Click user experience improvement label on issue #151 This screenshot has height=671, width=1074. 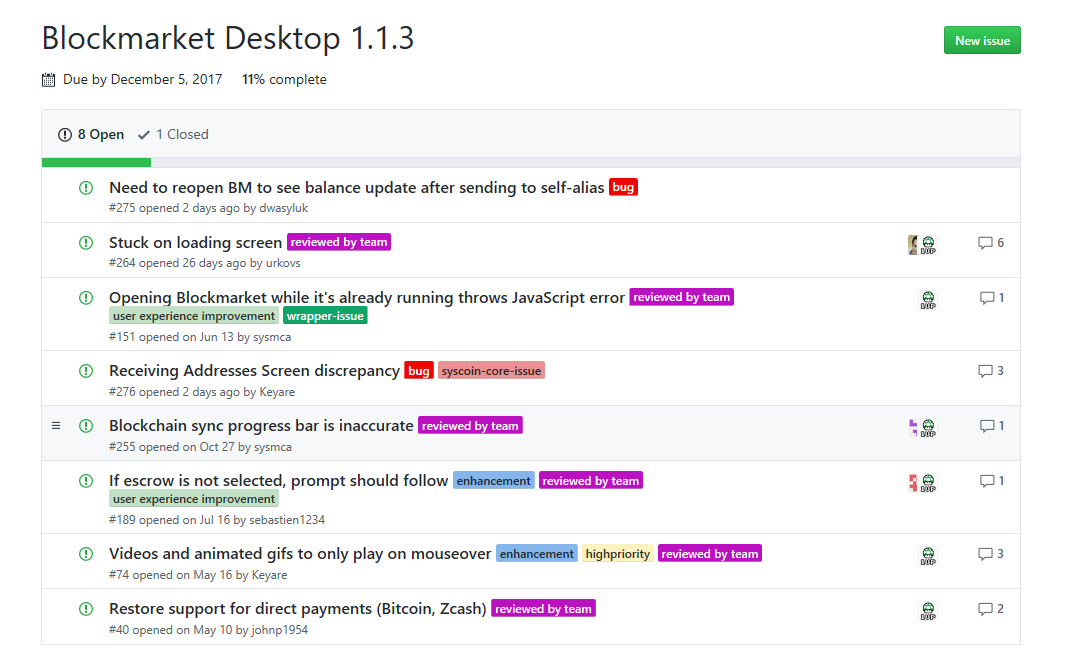[x=194, y=316]
